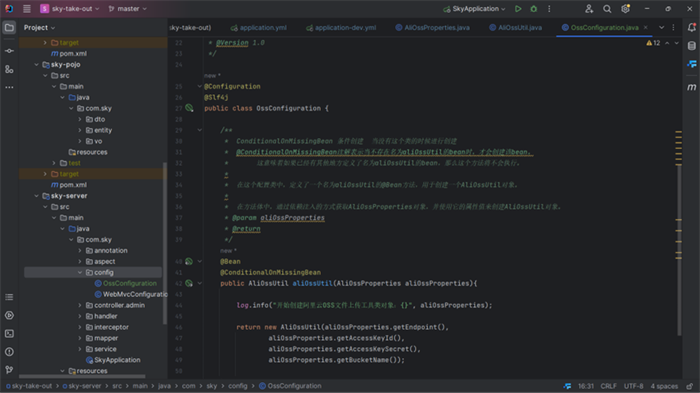Open the Terminal tool window
This screenshot has width=700, height=393.
coord(9,334)
